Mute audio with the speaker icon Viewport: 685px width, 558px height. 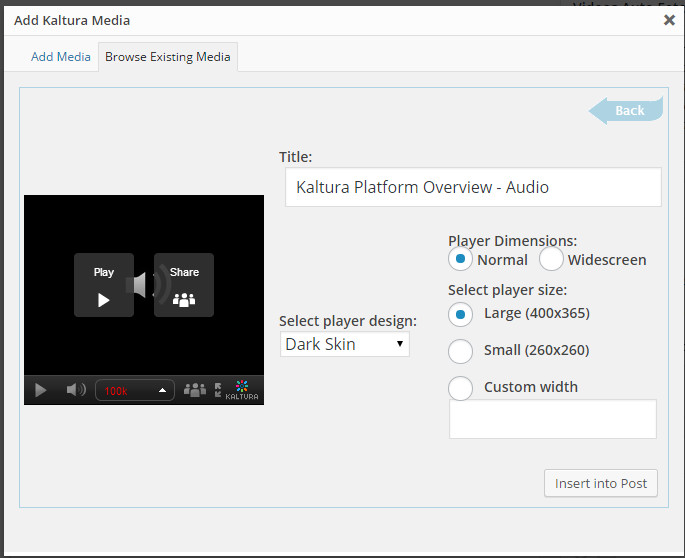(x=75, y=390)
